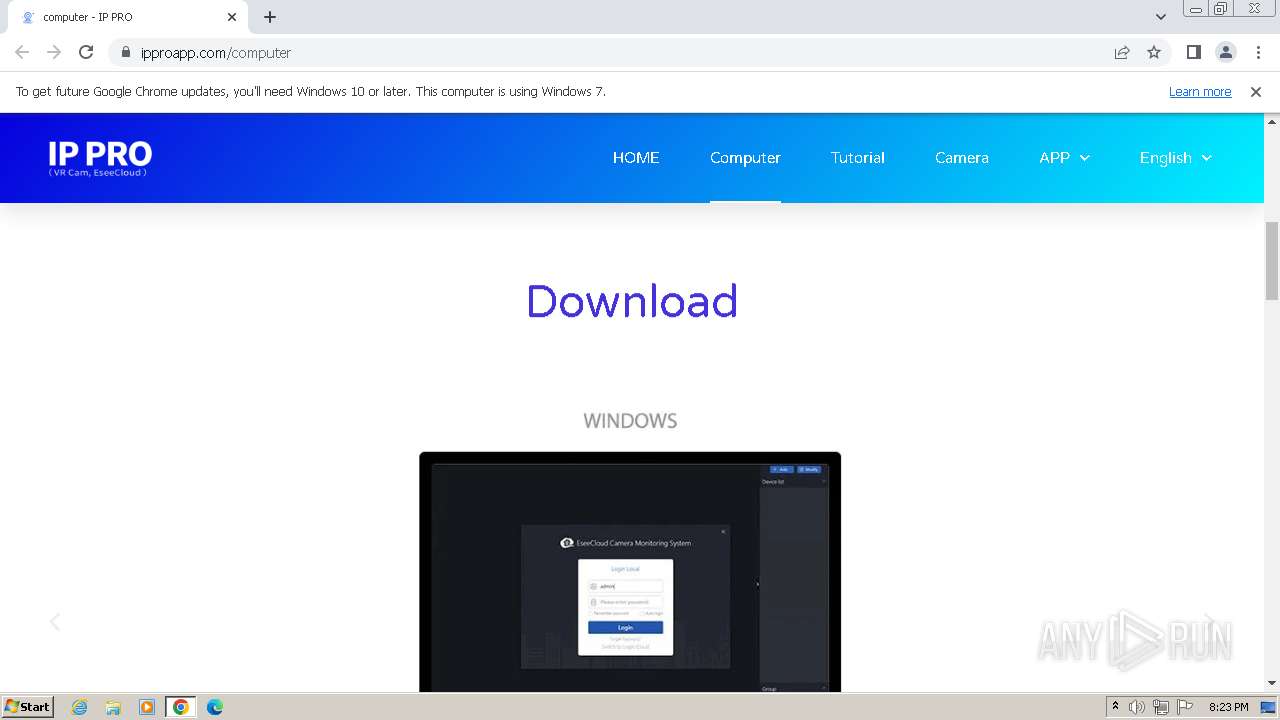Click the network tray icon
Screen dimensions: 1280x720
pos(1161,707)
